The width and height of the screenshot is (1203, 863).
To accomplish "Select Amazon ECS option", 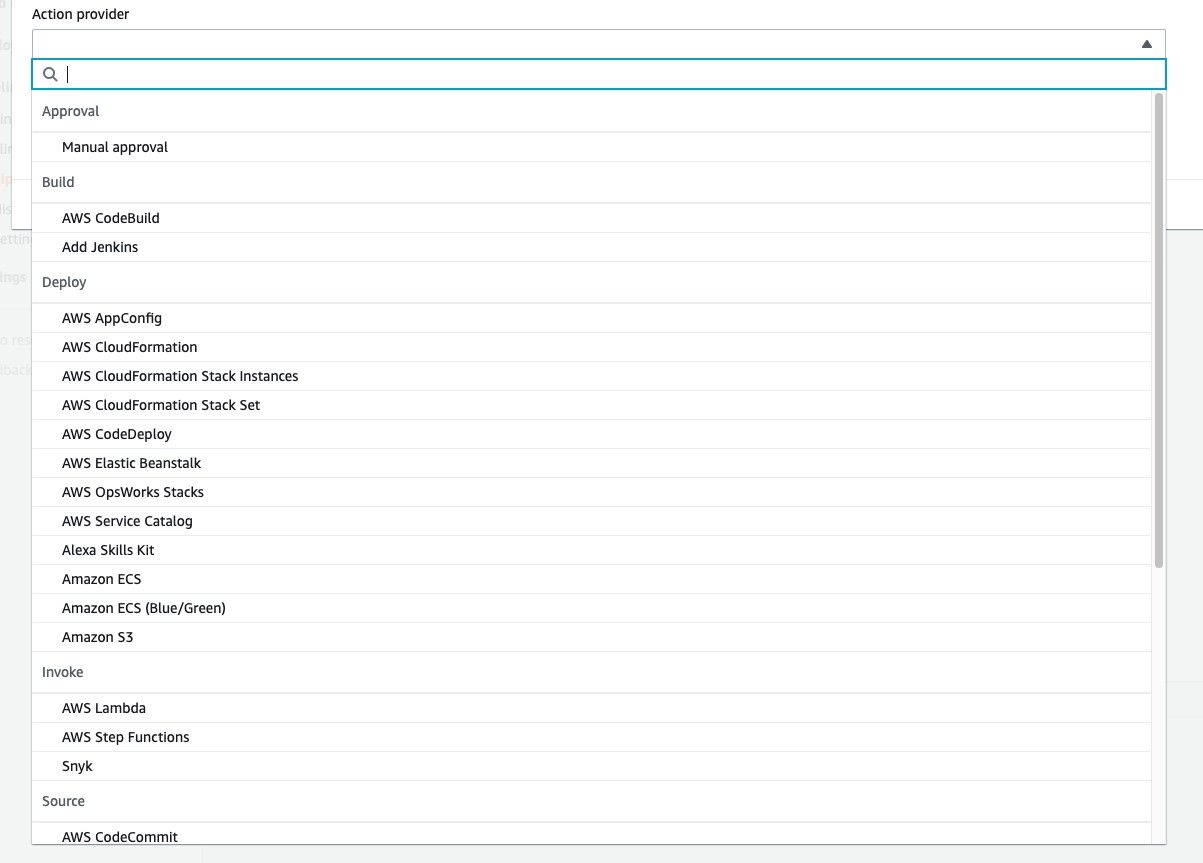I will click(x=592, y=579).
